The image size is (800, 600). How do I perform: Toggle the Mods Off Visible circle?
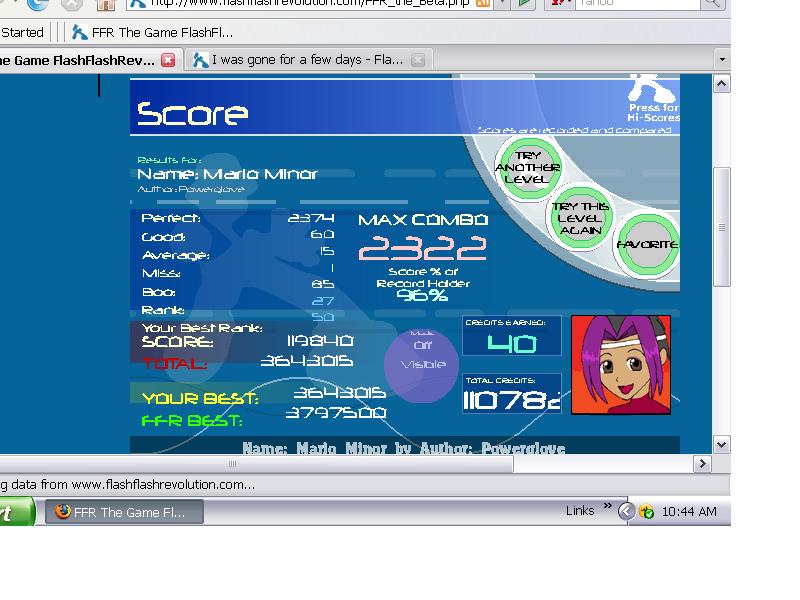(x=422, y=365)
